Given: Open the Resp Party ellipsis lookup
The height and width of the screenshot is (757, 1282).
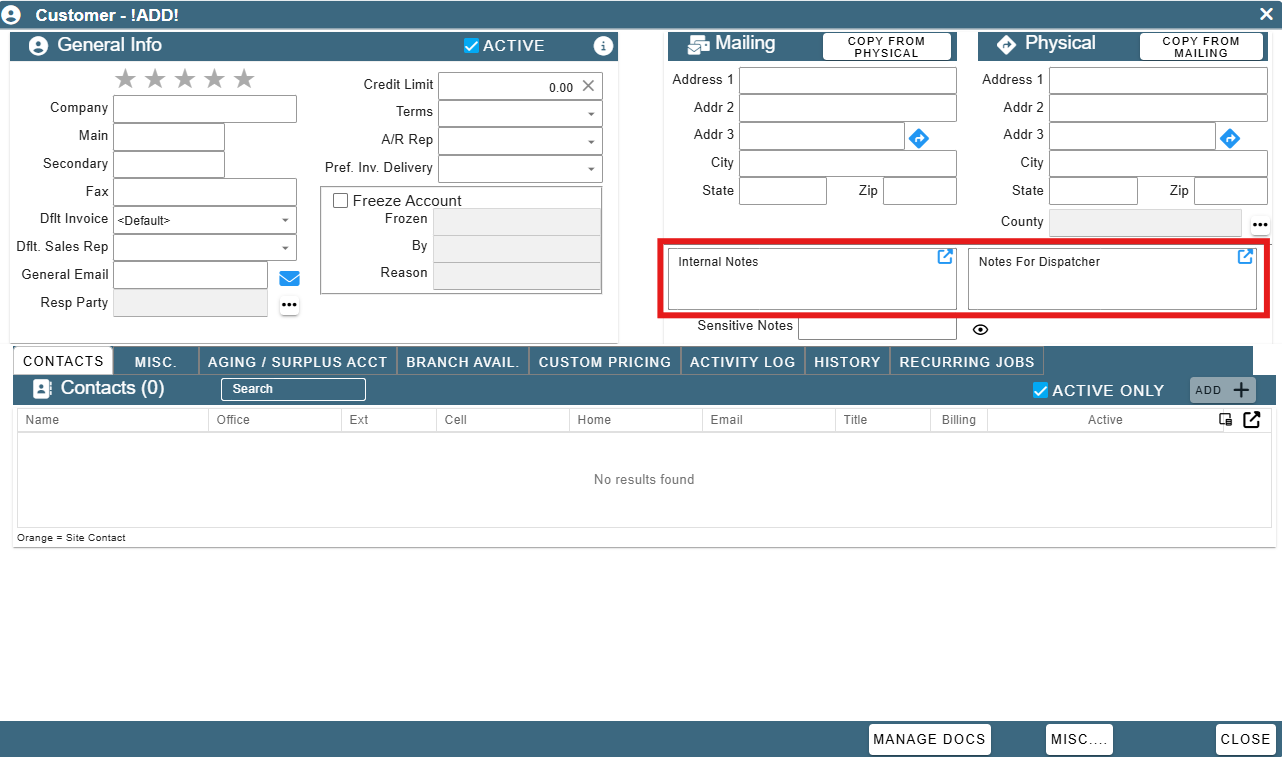Looking at the screenshot, I should [x=289, y=305].
